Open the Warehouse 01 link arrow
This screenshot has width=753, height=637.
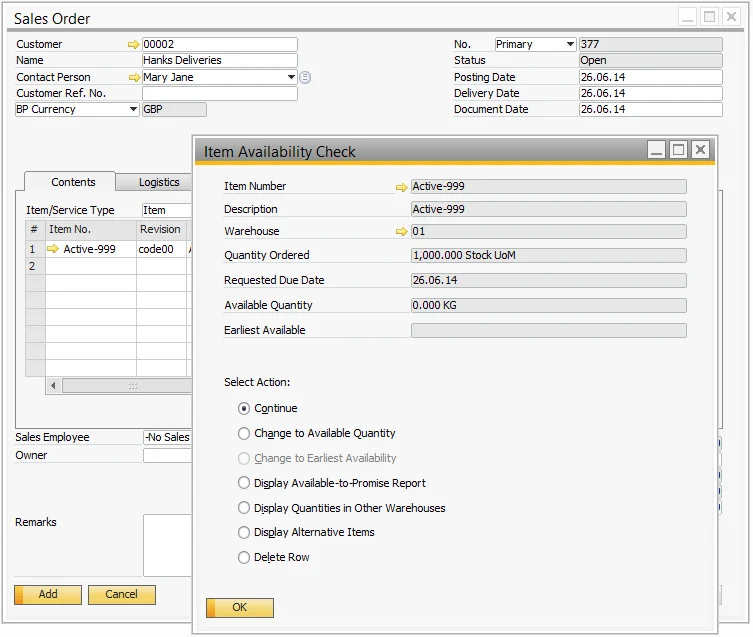pyautogui.click(x=401, y=232)
